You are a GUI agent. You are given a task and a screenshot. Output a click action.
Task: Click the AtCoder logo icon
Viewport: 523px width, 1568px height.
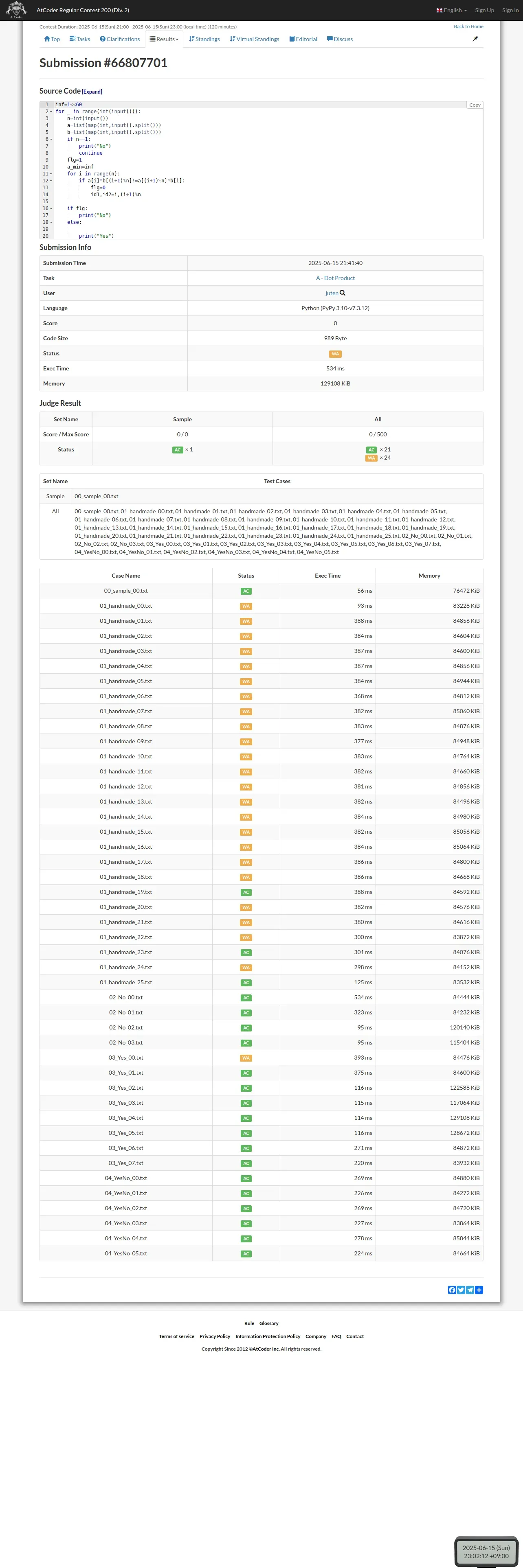pos(16,10)
